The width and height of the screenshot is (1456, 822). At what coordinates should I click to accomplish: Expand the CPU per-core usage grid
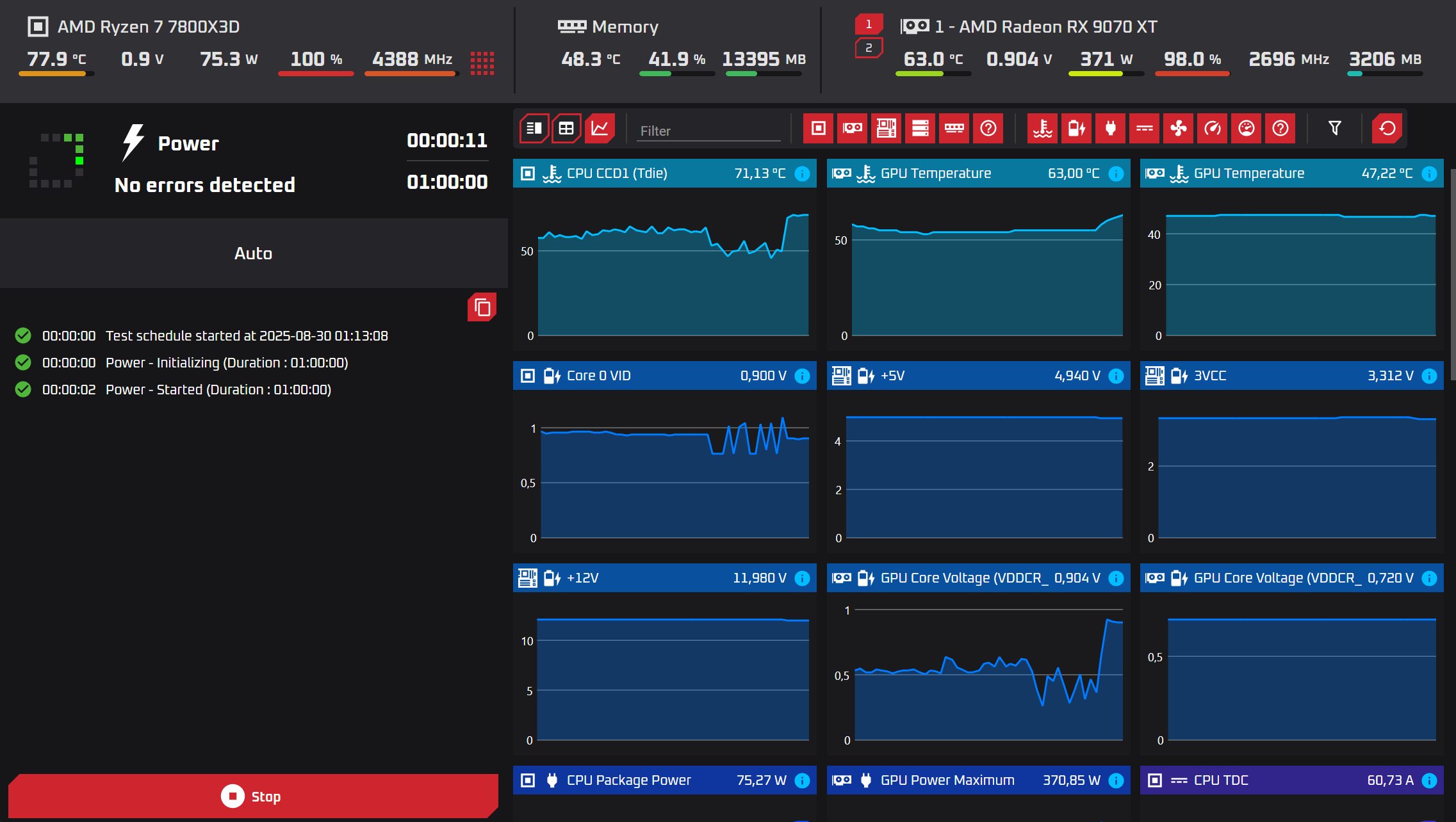482,63
